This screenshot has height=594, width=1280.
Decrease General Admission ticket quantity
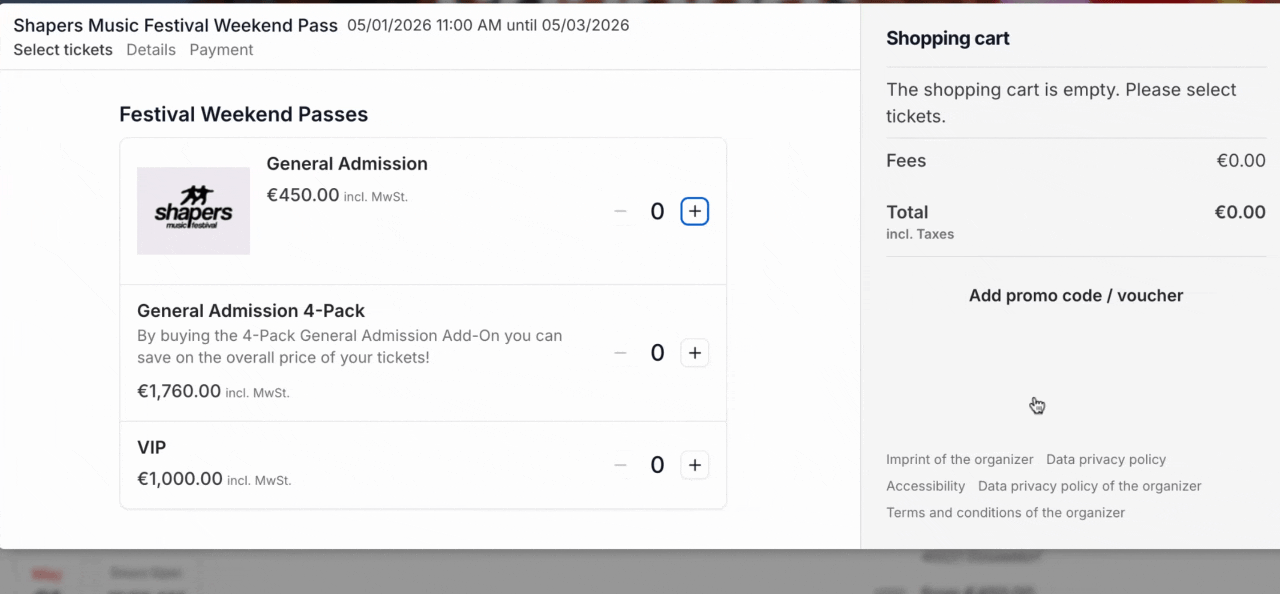tap(621, 212)
